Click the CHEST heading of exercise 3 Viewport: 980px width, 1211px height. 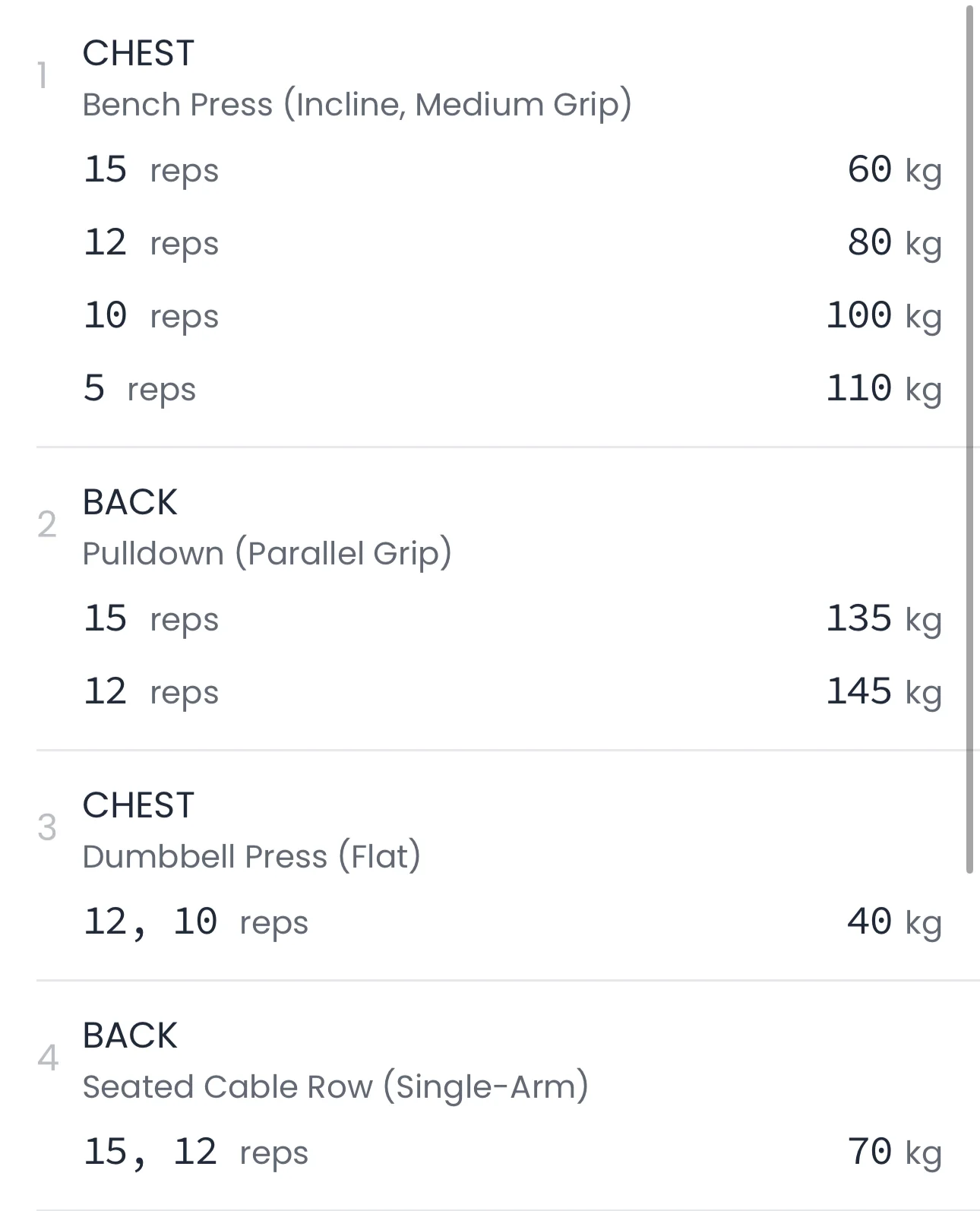click(x=138, y=805)
